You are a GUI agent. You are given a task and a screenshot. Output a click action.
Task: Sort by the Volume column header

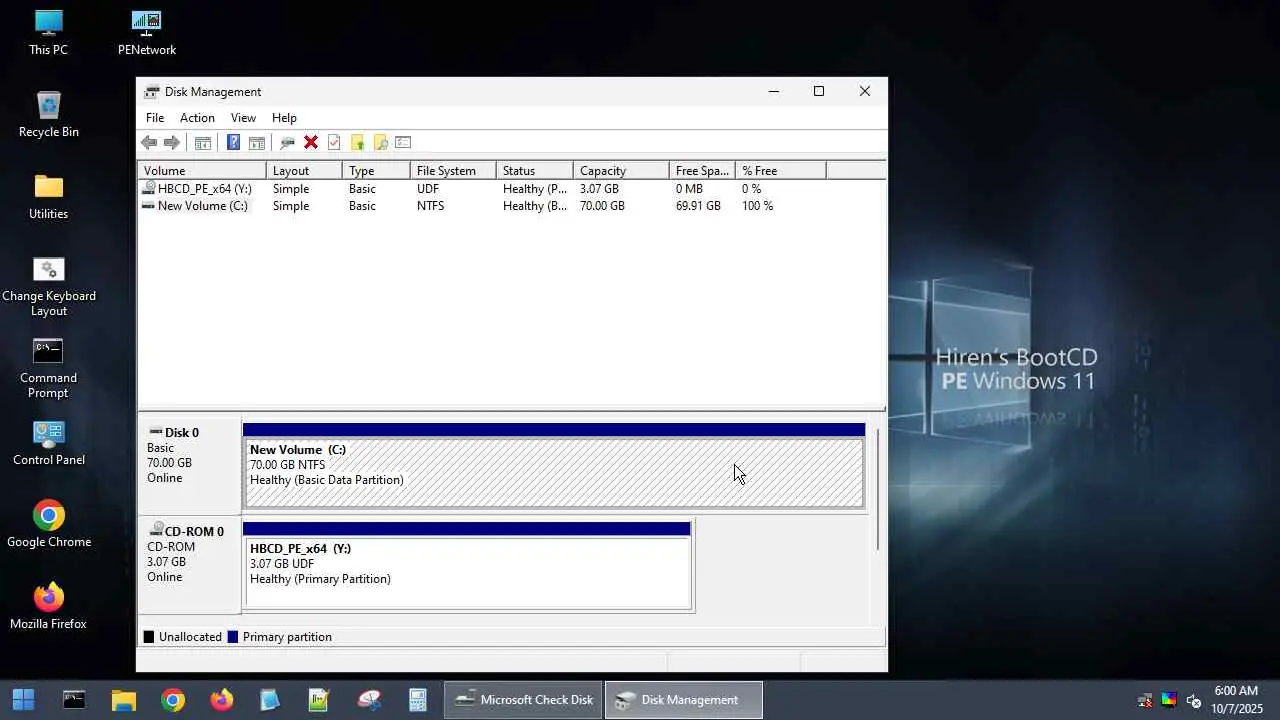202,171
